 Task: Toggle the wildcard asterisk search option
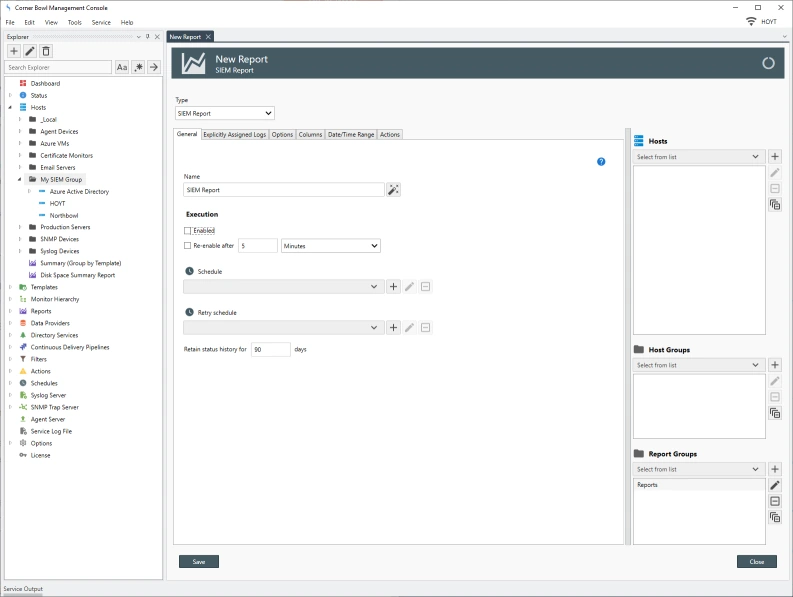pyautogui.click(x=138, y=67)
